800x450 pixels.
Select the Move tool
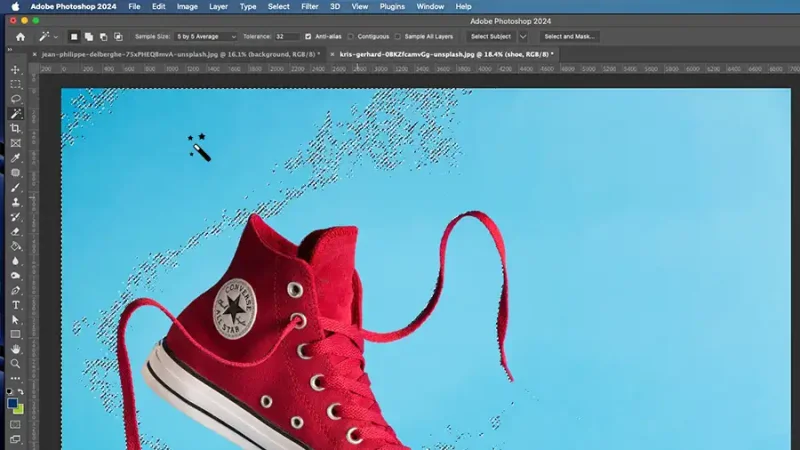click(16, 70)
